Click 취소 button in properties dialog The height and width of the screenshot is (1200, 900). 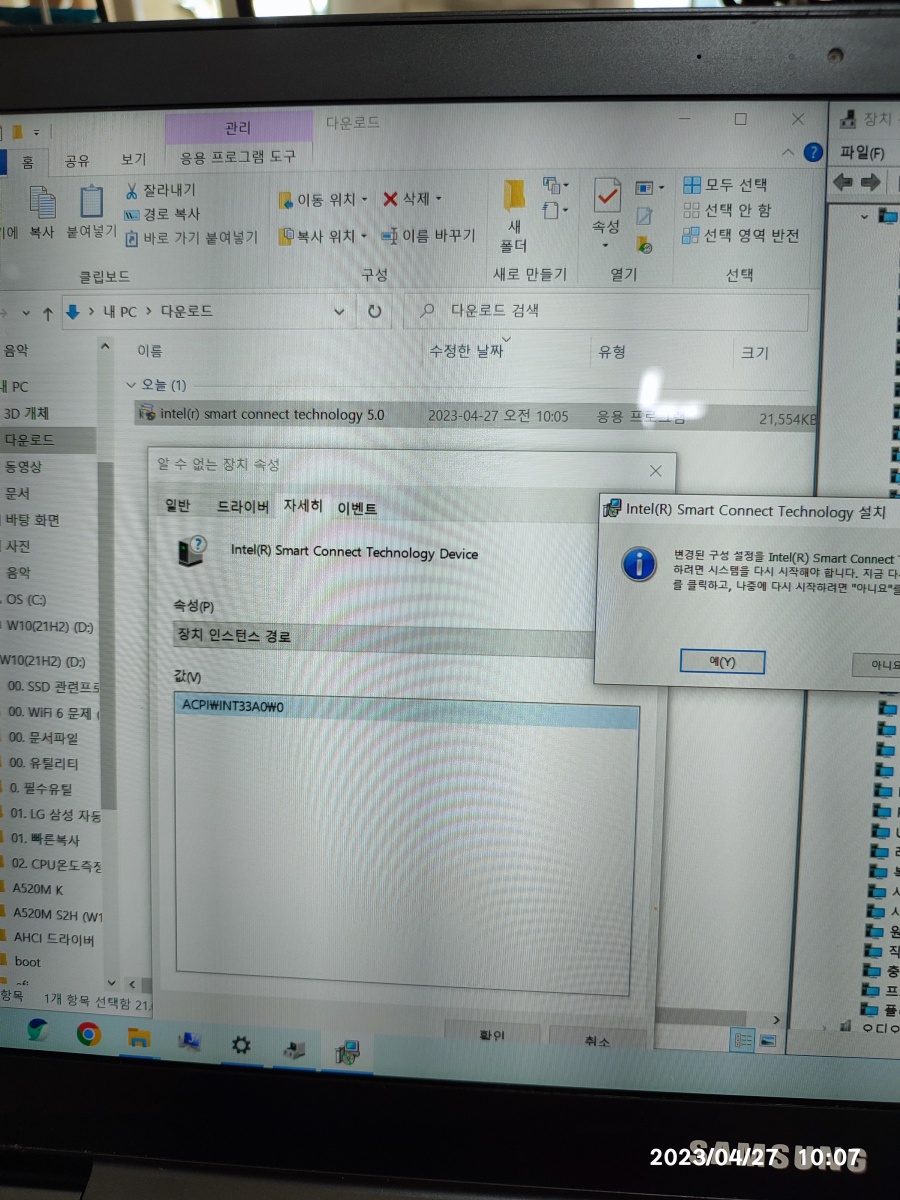tap(597, 1040)
